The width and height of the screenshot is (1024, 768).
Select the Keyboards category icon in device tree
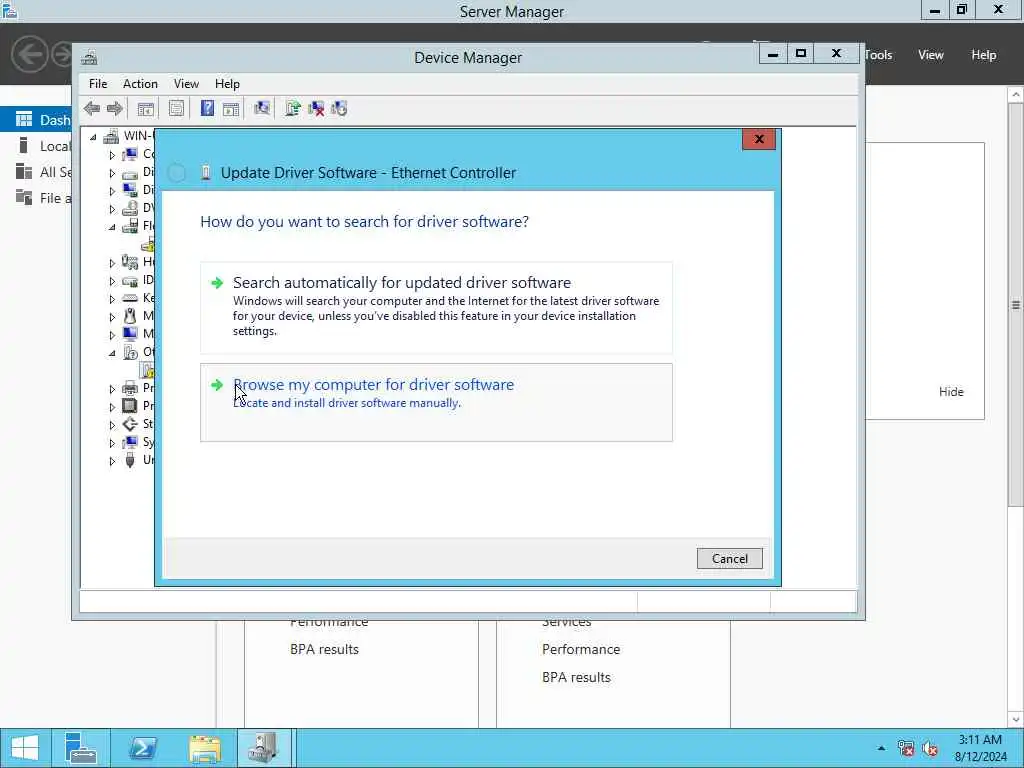[x=130, y=298]
